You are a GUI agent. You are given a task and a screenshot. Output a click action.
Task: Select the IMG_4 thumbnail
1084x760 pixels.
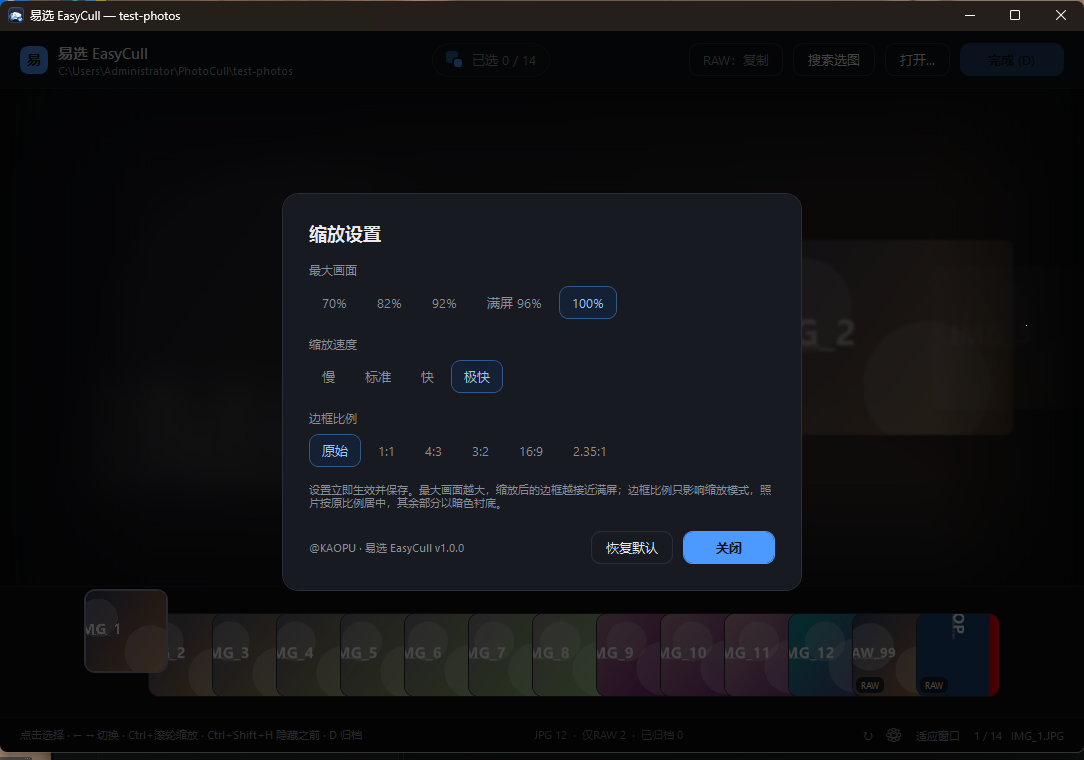tap(308, 654)
